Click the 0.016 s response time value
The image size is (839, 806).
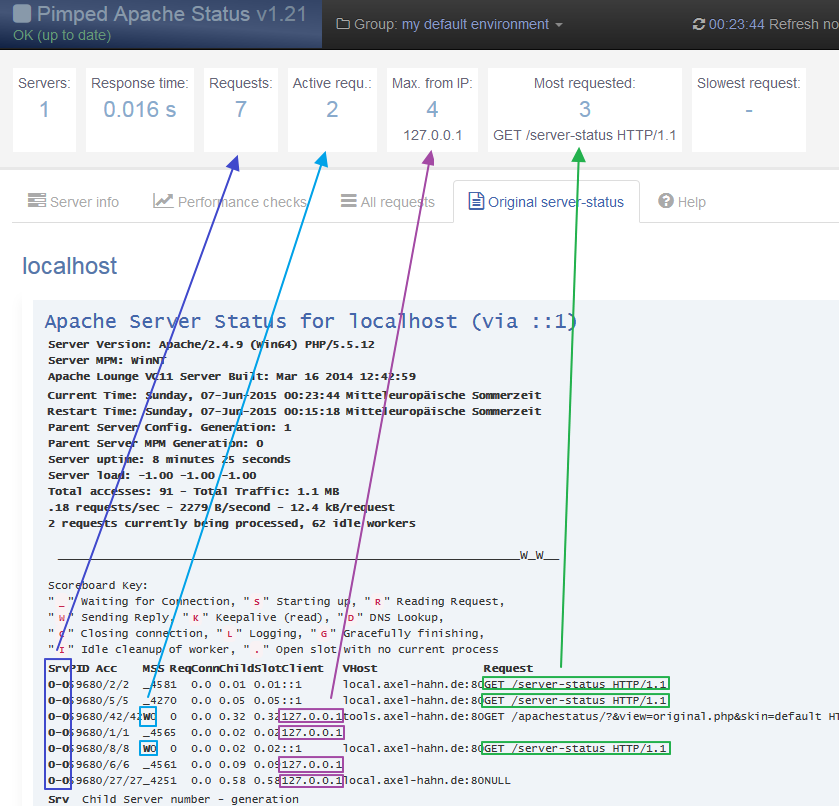(x=140, y=110)
